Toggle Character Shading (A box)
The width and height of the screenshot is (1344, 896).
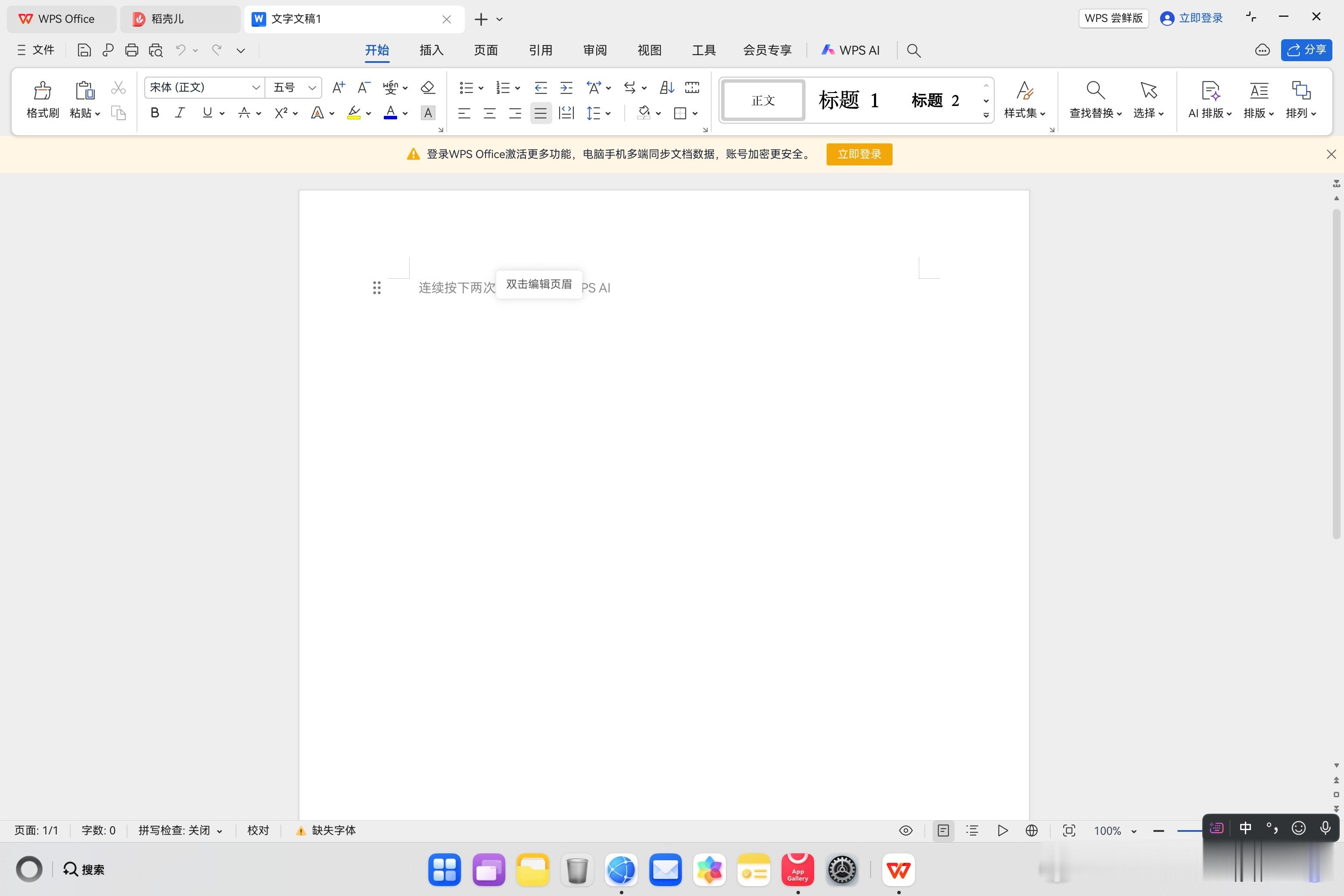click(427, 113)
